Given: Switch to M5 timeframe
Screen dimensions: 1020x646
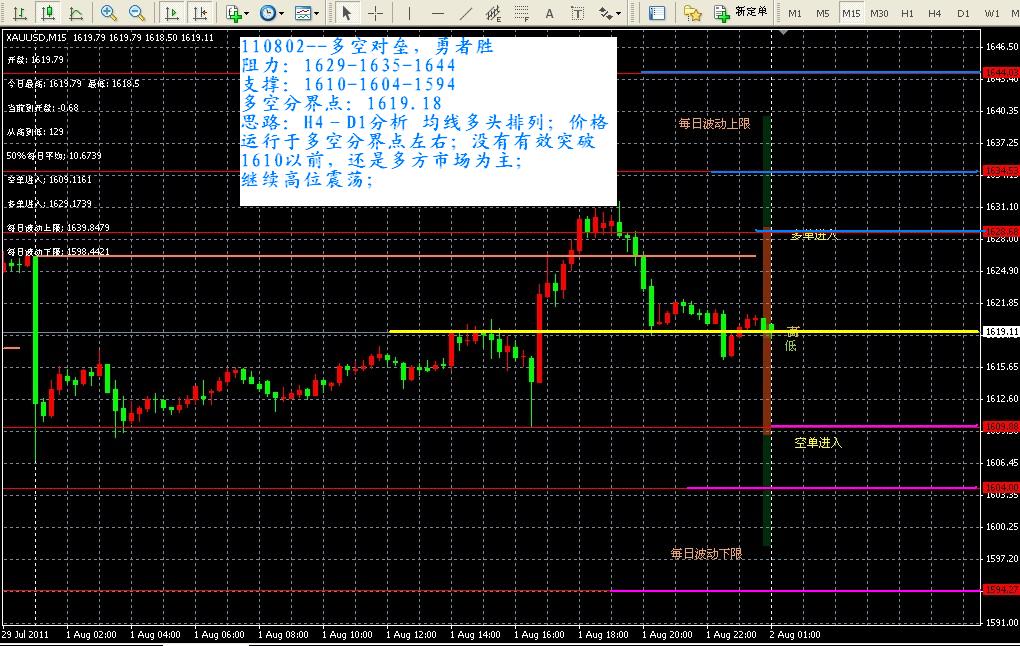Looking at the screenshot, I should 823,13.
